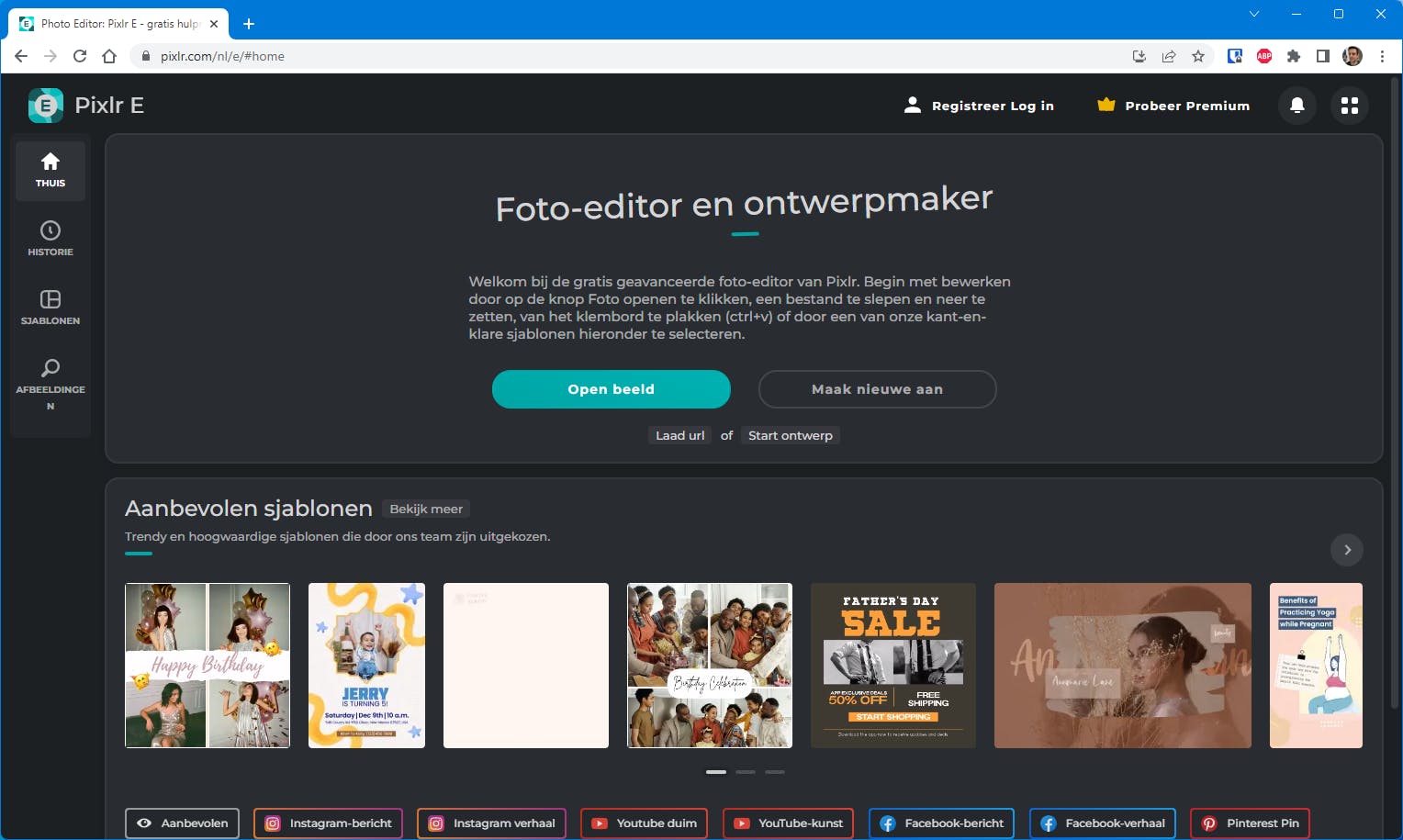
Task: Go forward in browser history
Action: 51,56
